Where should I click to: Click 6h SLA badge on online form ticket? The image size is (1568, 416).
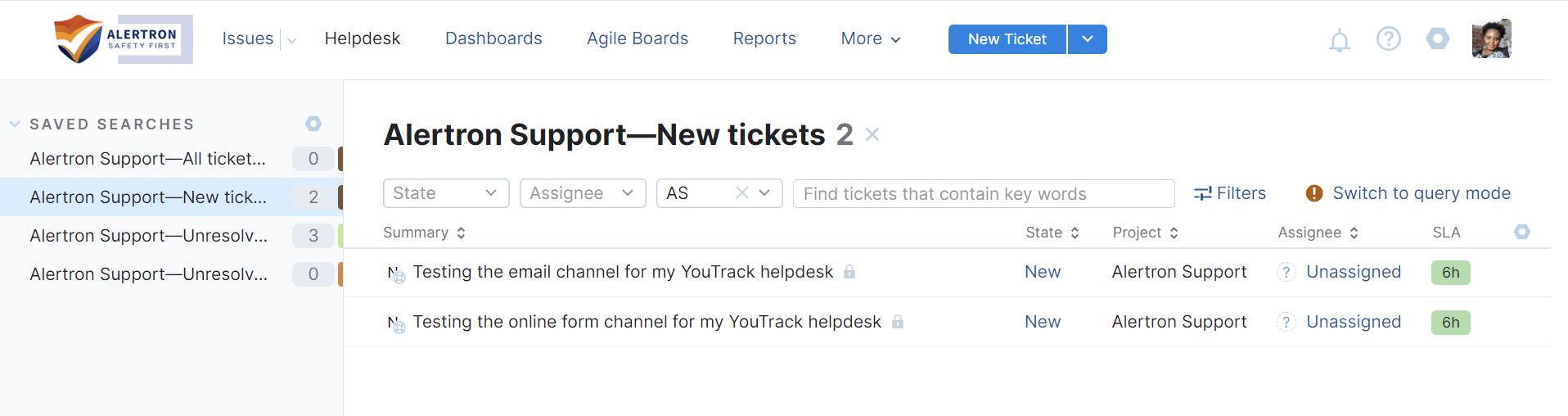[x=1451, y=323]
